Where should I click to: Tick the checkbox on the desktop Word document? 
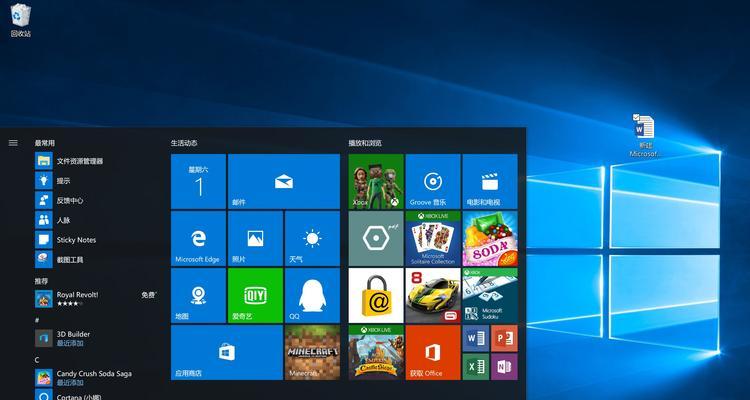636,117
